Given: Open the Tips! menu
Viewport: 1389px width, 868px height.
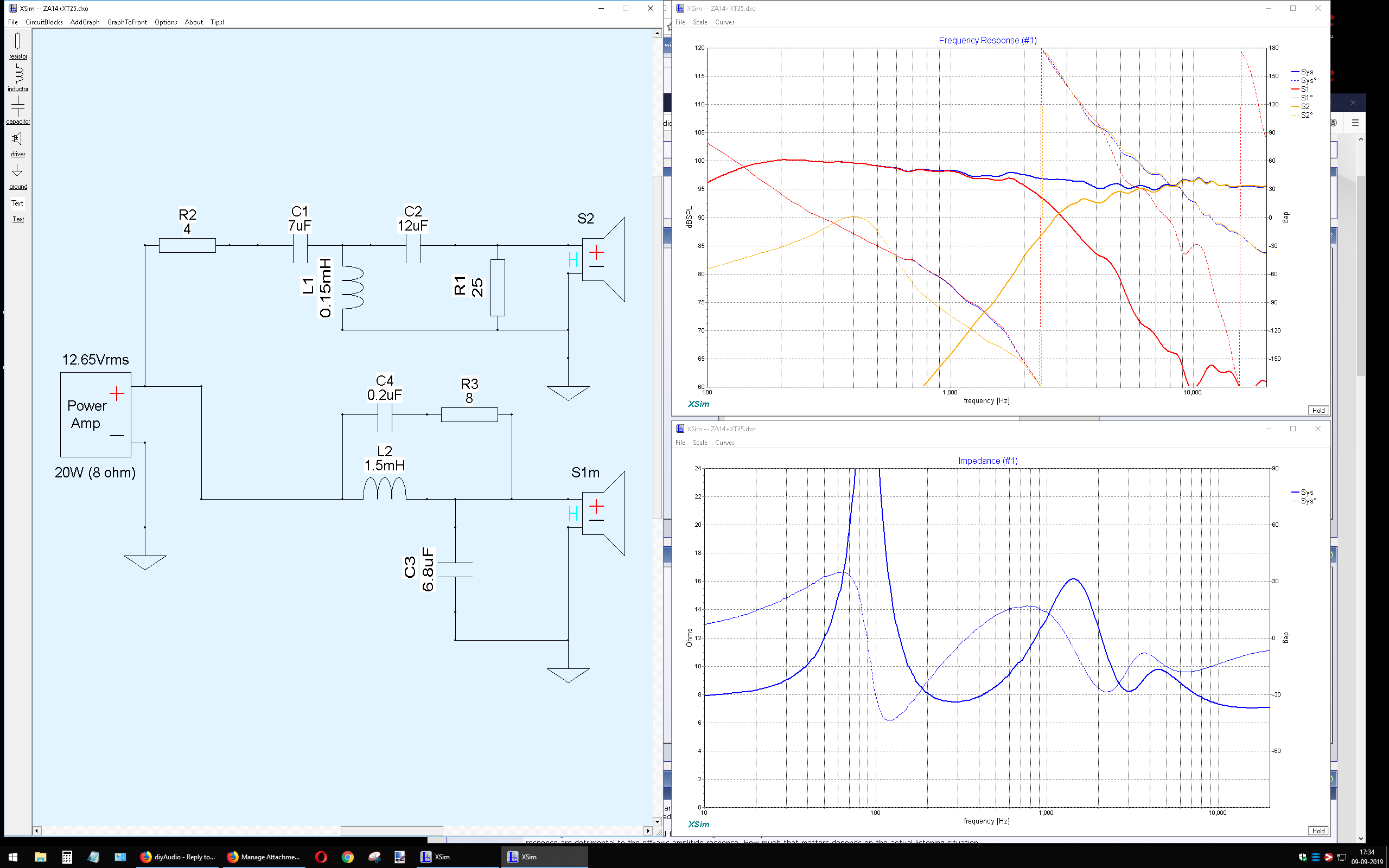Looking at the screenshot, I should click(217, 22).
